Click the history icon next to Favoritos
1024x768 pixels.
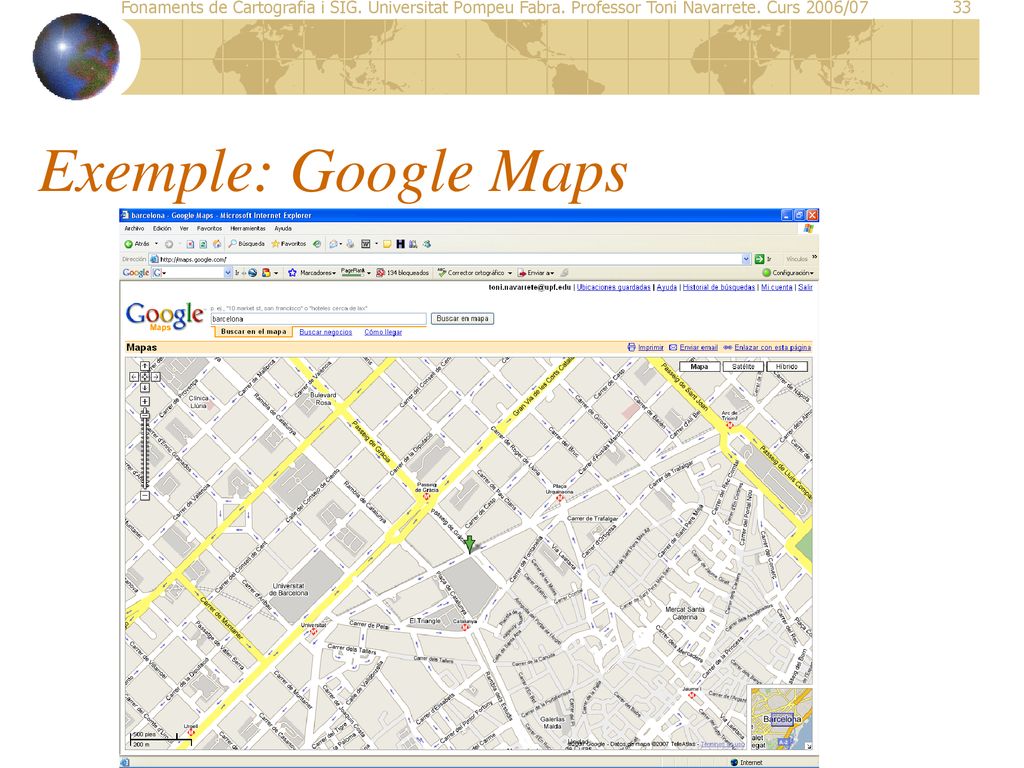tap(317, 244)
